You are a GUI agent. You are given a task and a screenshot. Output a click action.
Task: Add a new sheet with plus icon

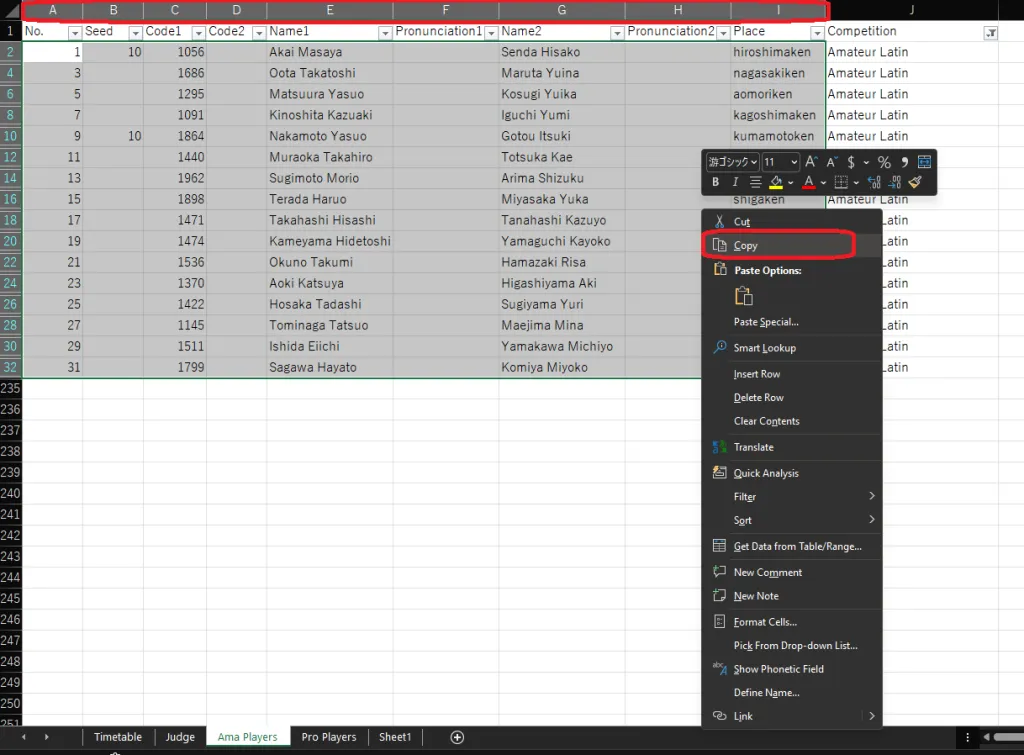point(457,737)
